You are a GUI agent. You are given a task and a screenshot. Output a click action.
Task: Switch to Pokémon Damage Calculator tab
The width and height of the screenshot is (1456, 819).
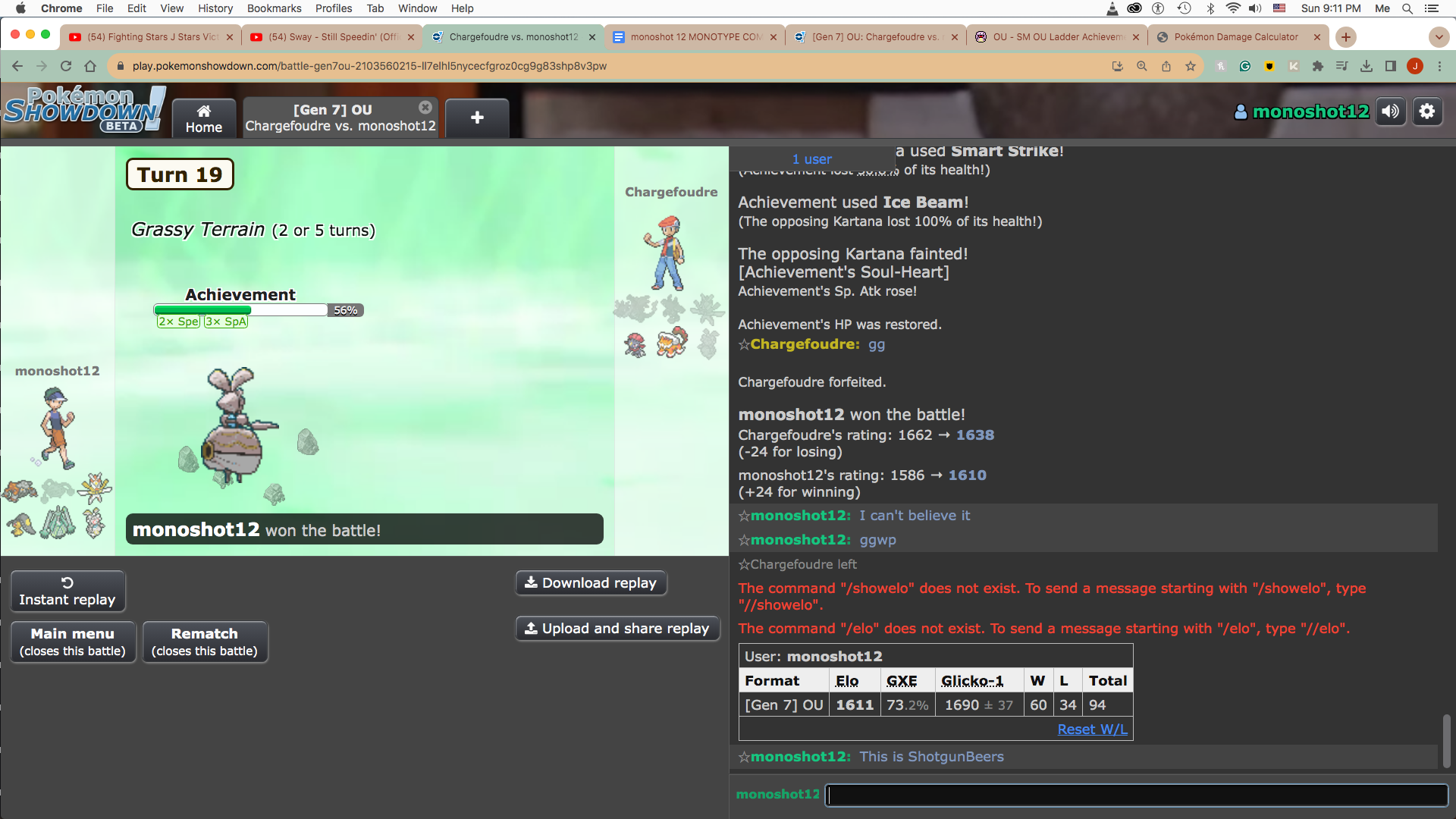pyautogui.click(x=1235, y=36)
